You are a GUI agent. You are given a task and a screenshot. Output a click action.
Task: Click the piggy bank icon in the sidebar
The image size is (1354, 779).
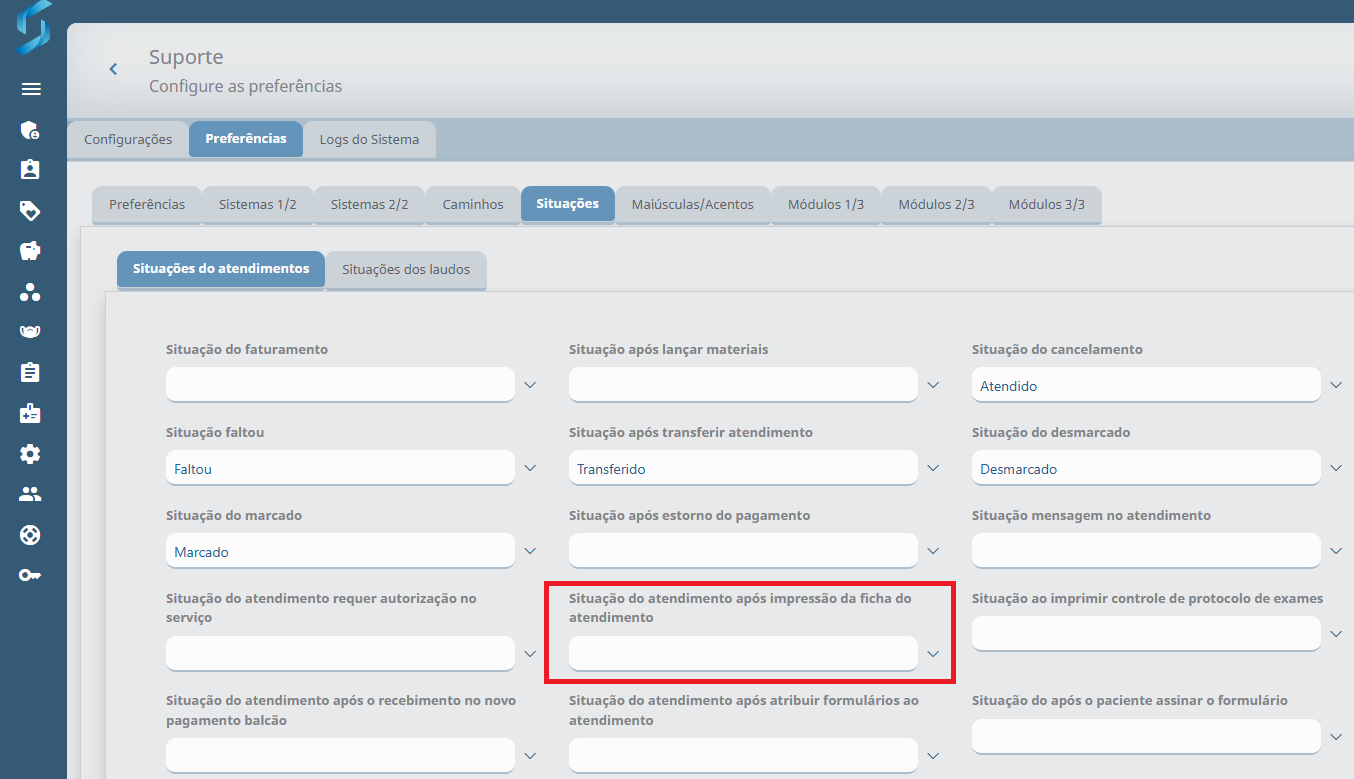click(x=31, y=251)
